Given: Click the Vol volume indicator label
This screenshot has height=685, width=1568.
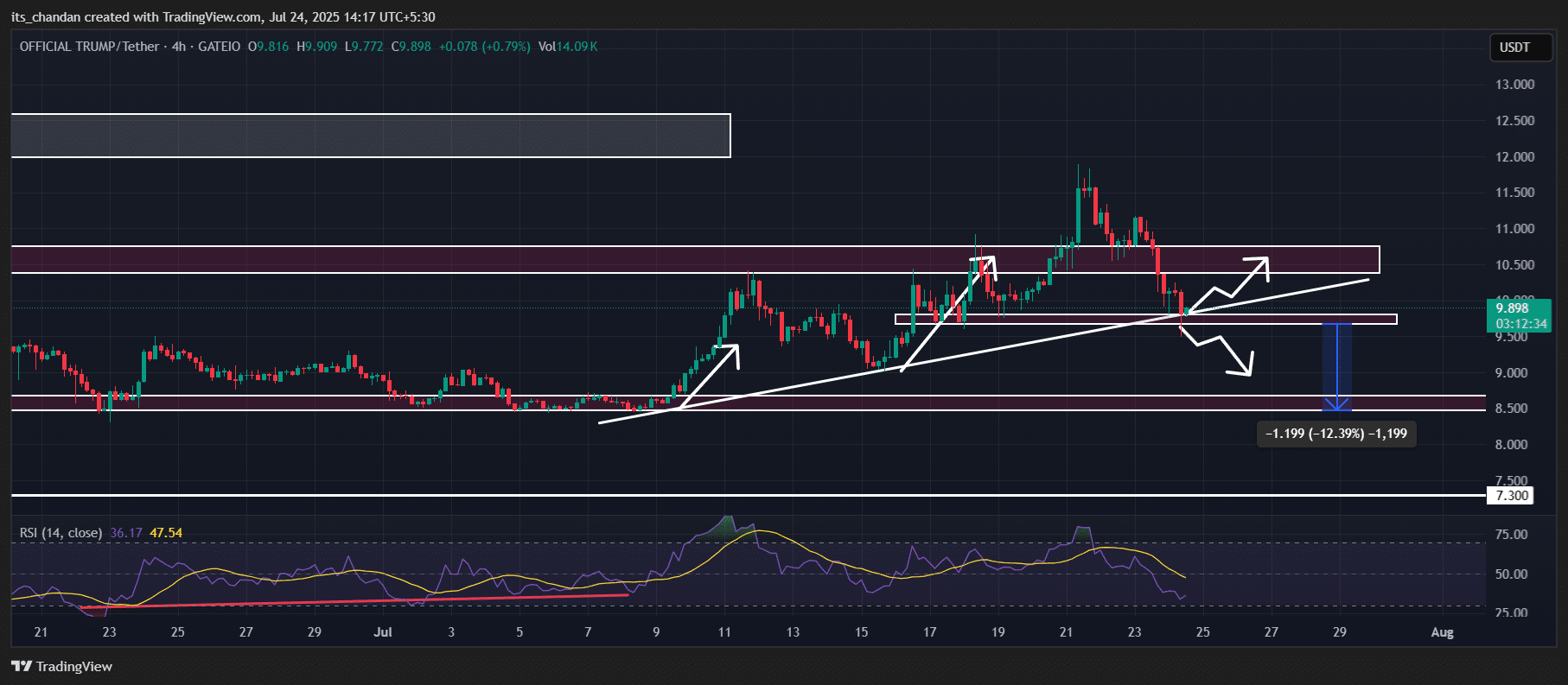Looking at the screenshot, I should [x=546, y=47].
